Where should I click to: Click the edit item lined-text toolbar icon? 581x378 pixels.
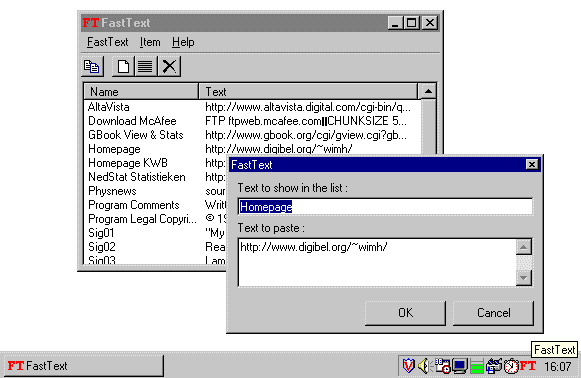146,67
